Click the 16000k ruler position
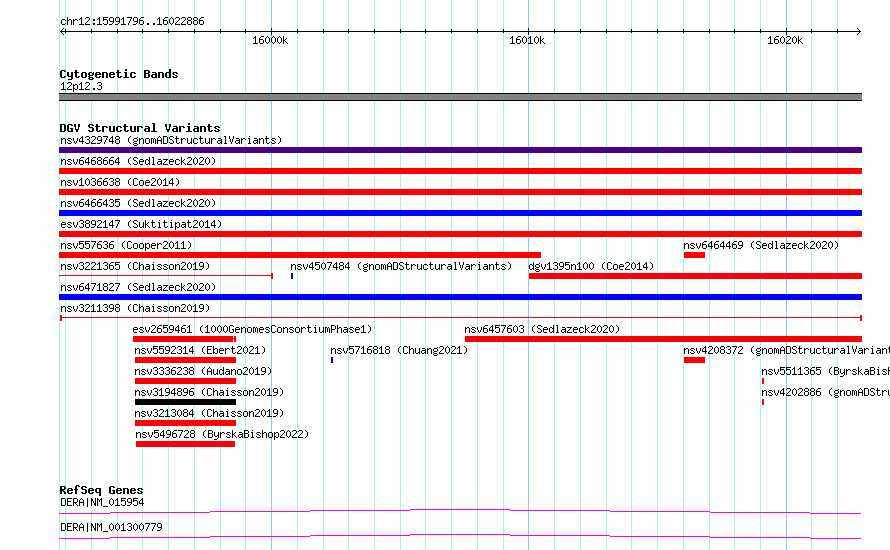 [x=270, y=40]
